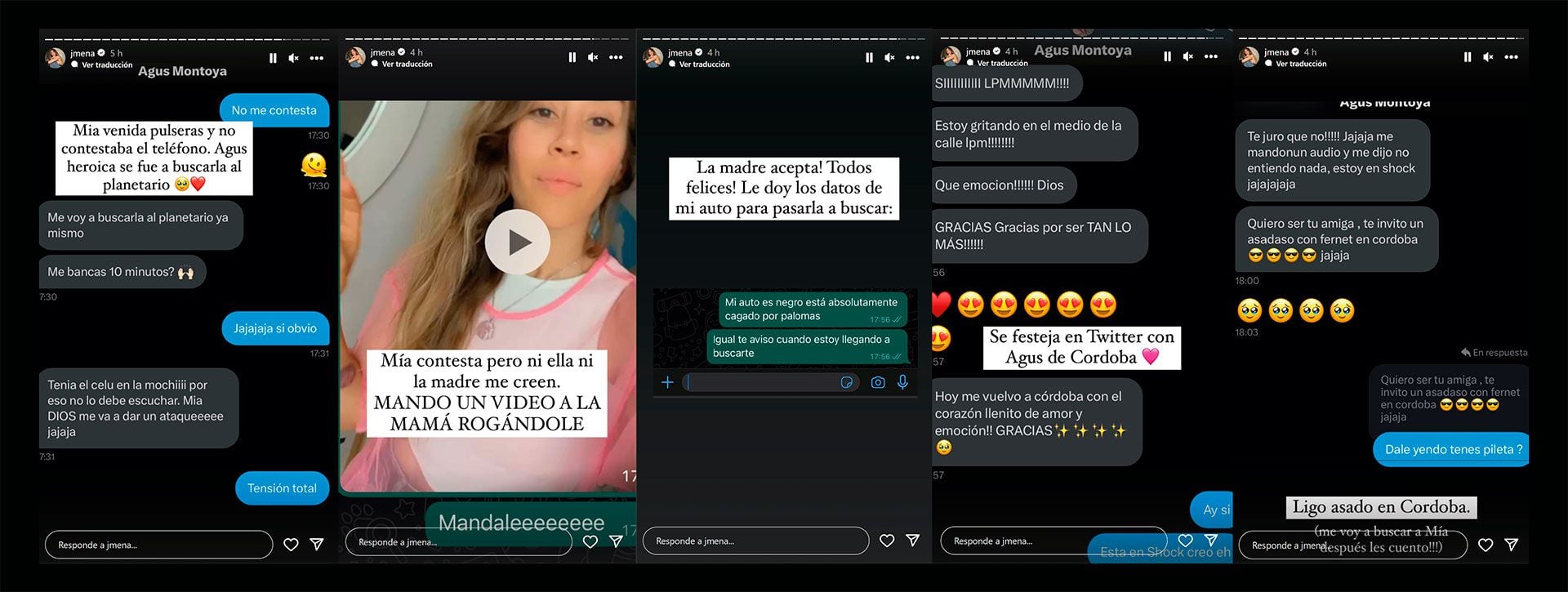This screenshot has width=1568, height=592.
Task: Click the plus attachment icon in WhatsApp bar
Action: tap(667, 382)
